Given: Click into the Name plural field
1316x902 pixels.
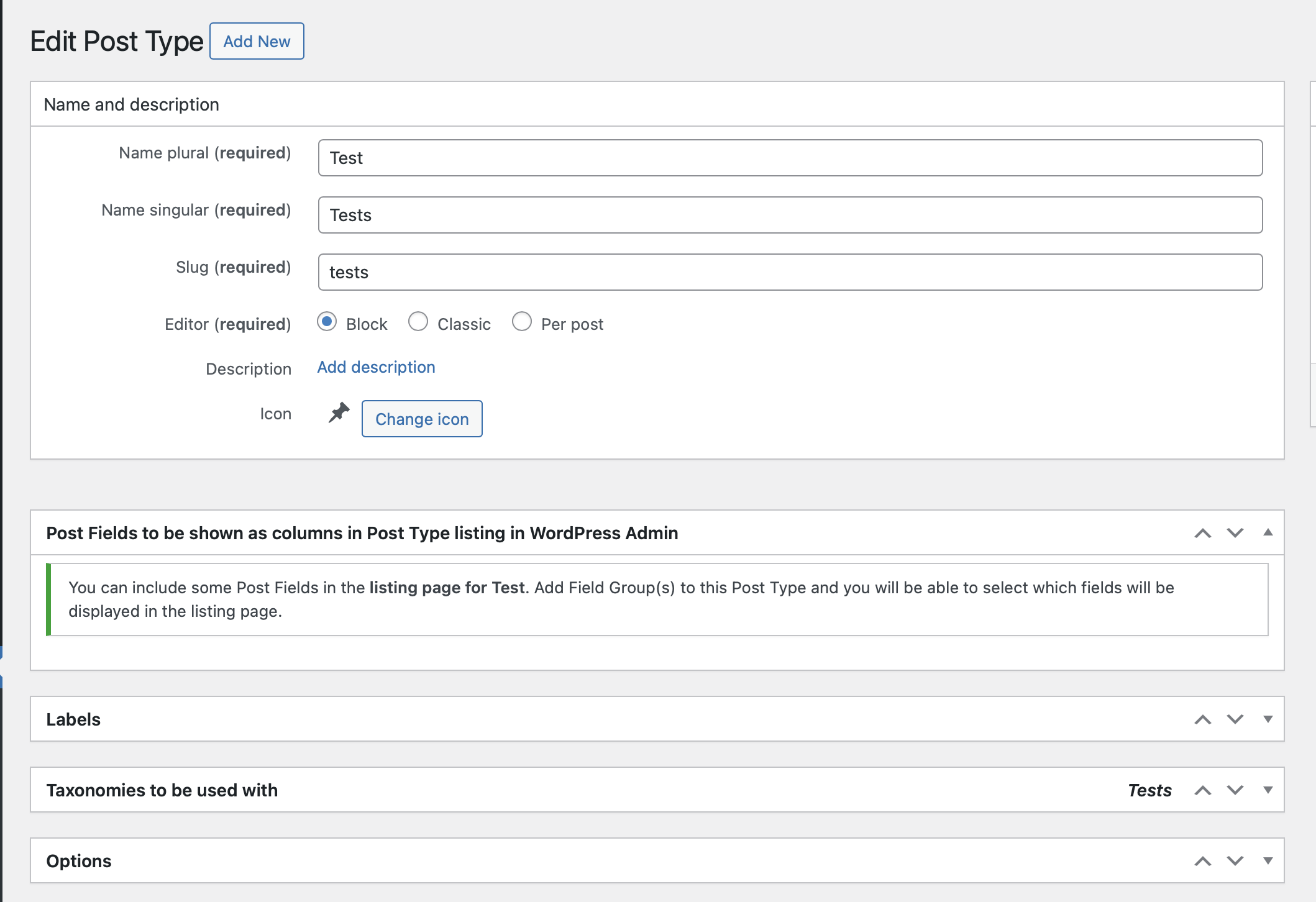Looking at the screenshot, I should point(790,158).
